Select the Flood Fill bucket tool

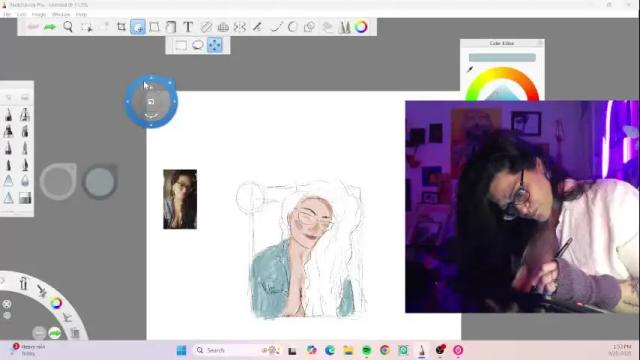pyautogui.click(x=171, y=27)
